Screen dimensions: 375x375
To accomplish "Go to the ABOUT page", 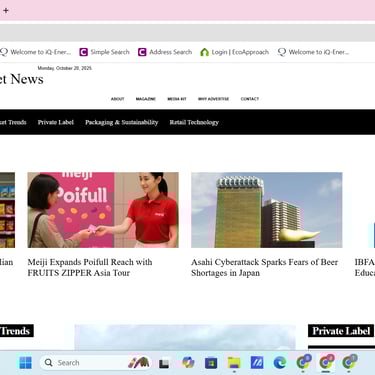I will click(117, 99).
